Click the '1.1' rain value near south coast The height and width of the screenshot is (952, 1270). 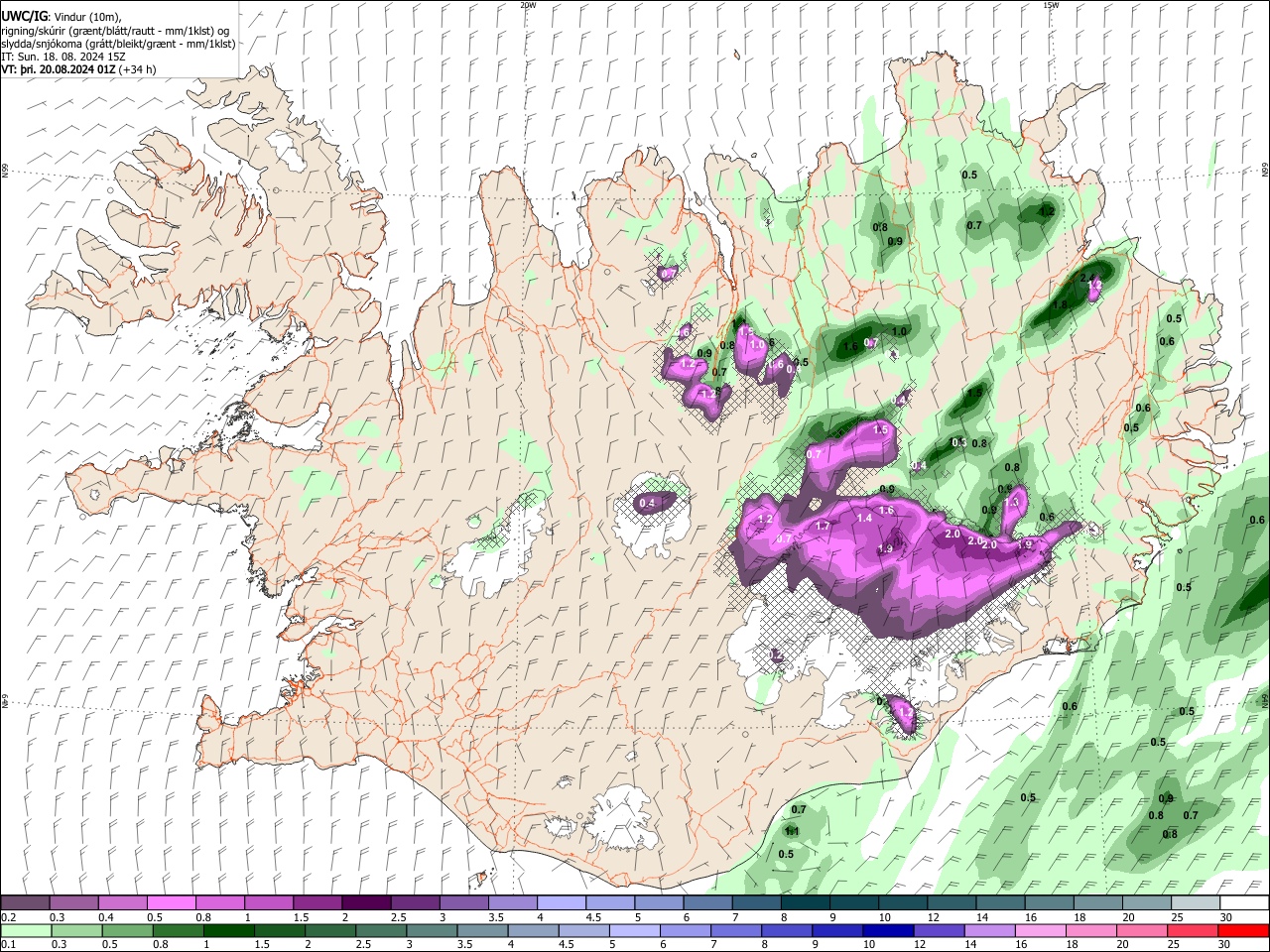tap(792, 831)
